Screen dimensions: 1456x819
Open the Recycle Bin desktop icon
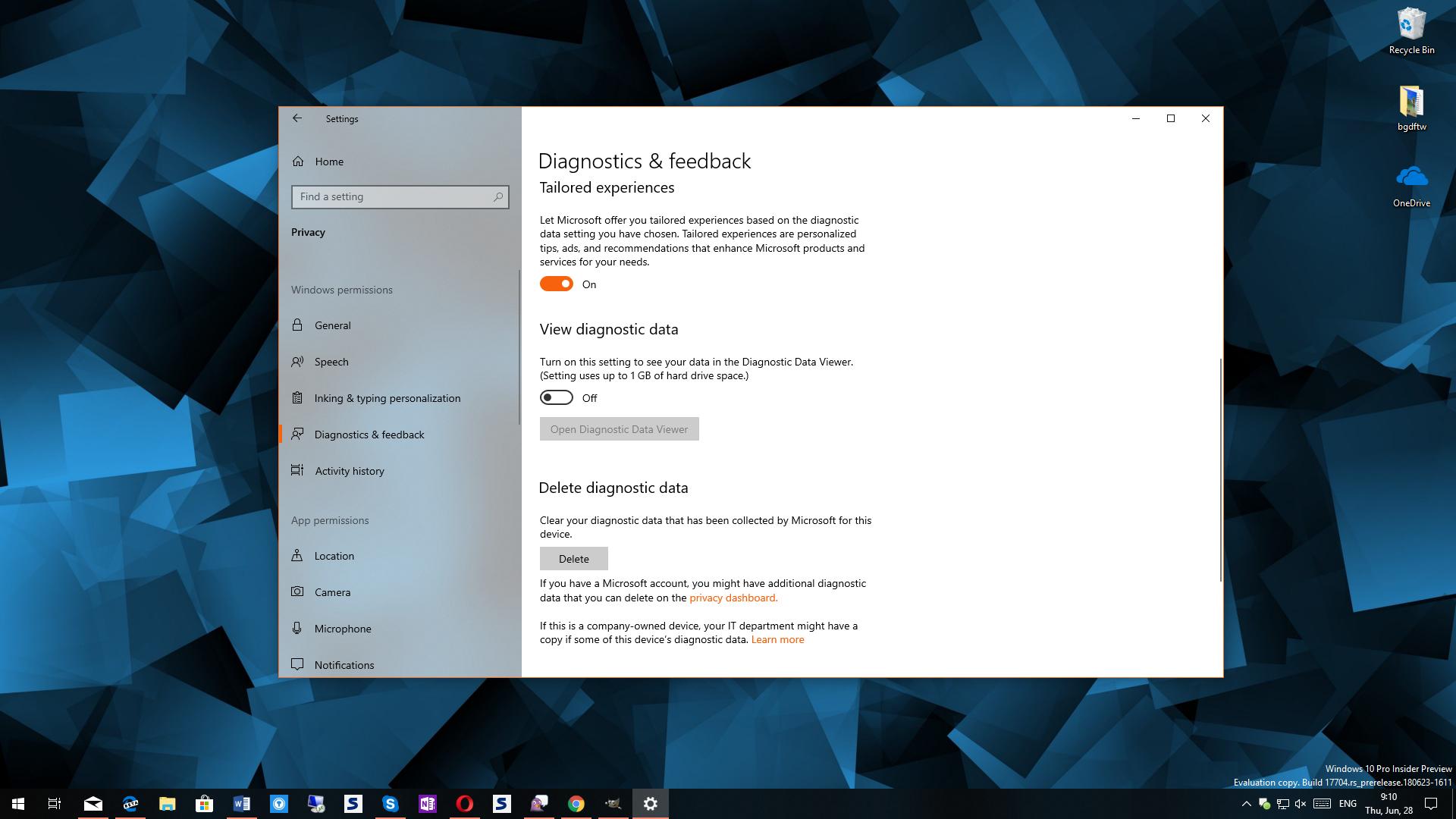(1411, 31)
